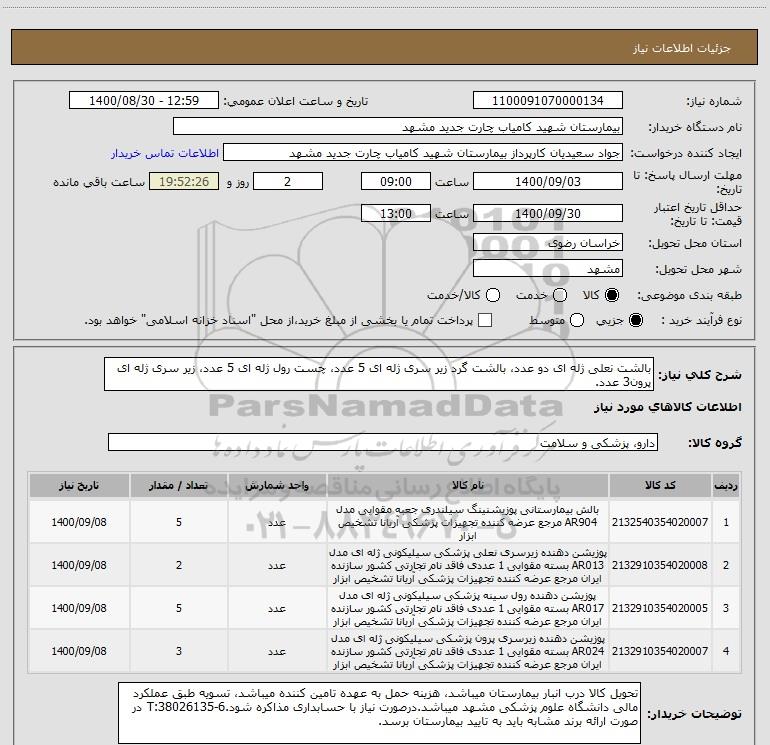Click the AR017 product name cell

[x=468, y=608]
